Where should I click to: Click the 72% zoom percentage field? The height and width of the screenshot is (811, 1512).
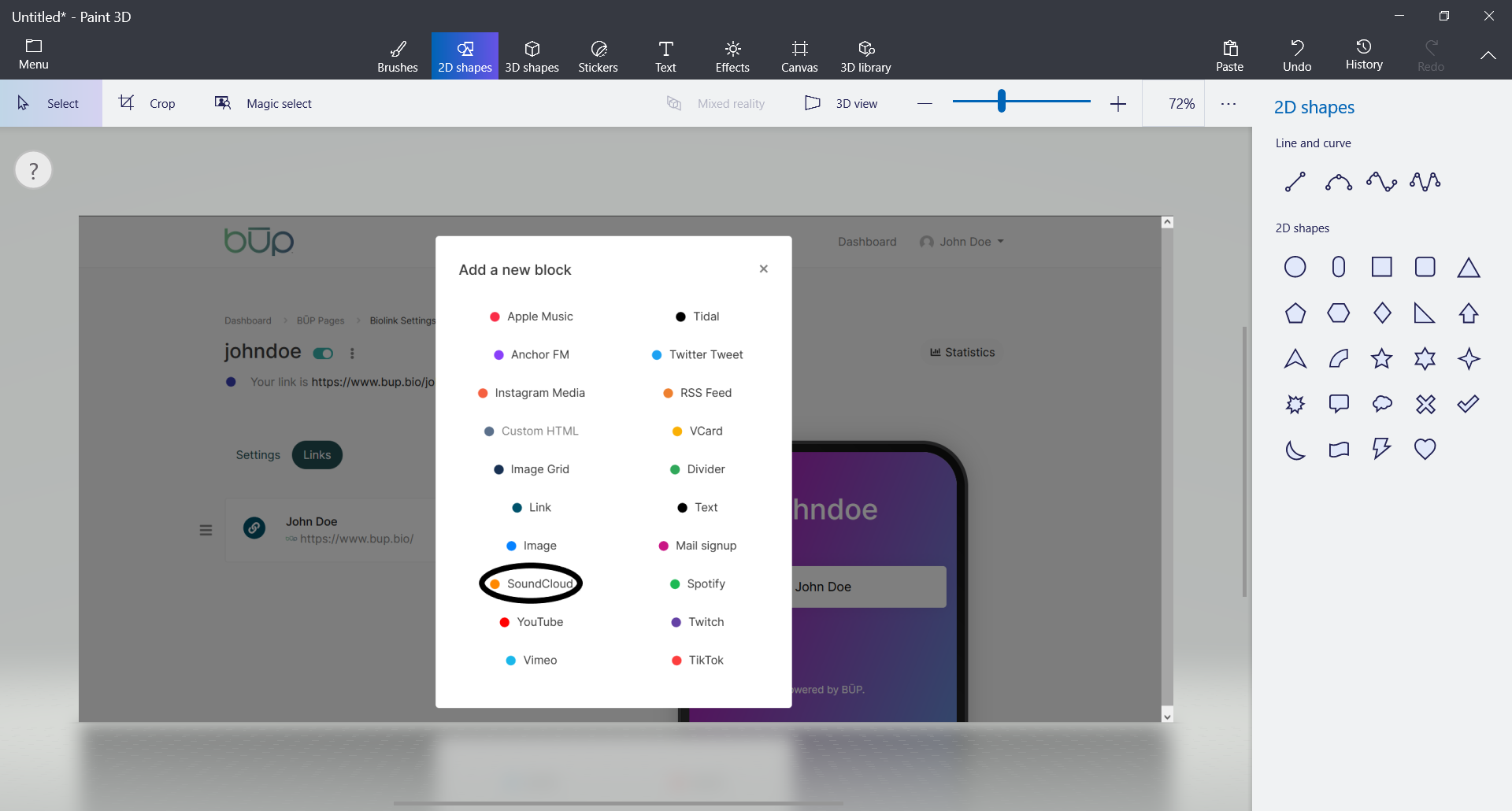(1173, 103)
